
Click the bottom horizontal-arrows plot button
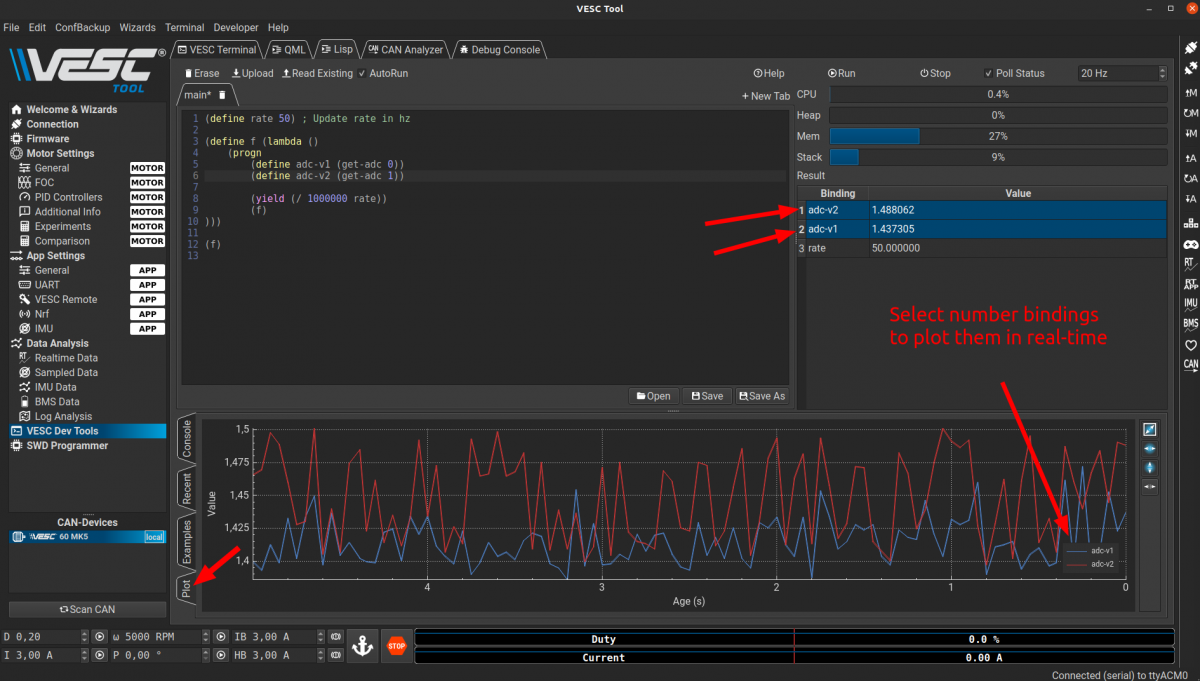(x=1150, y=487)
